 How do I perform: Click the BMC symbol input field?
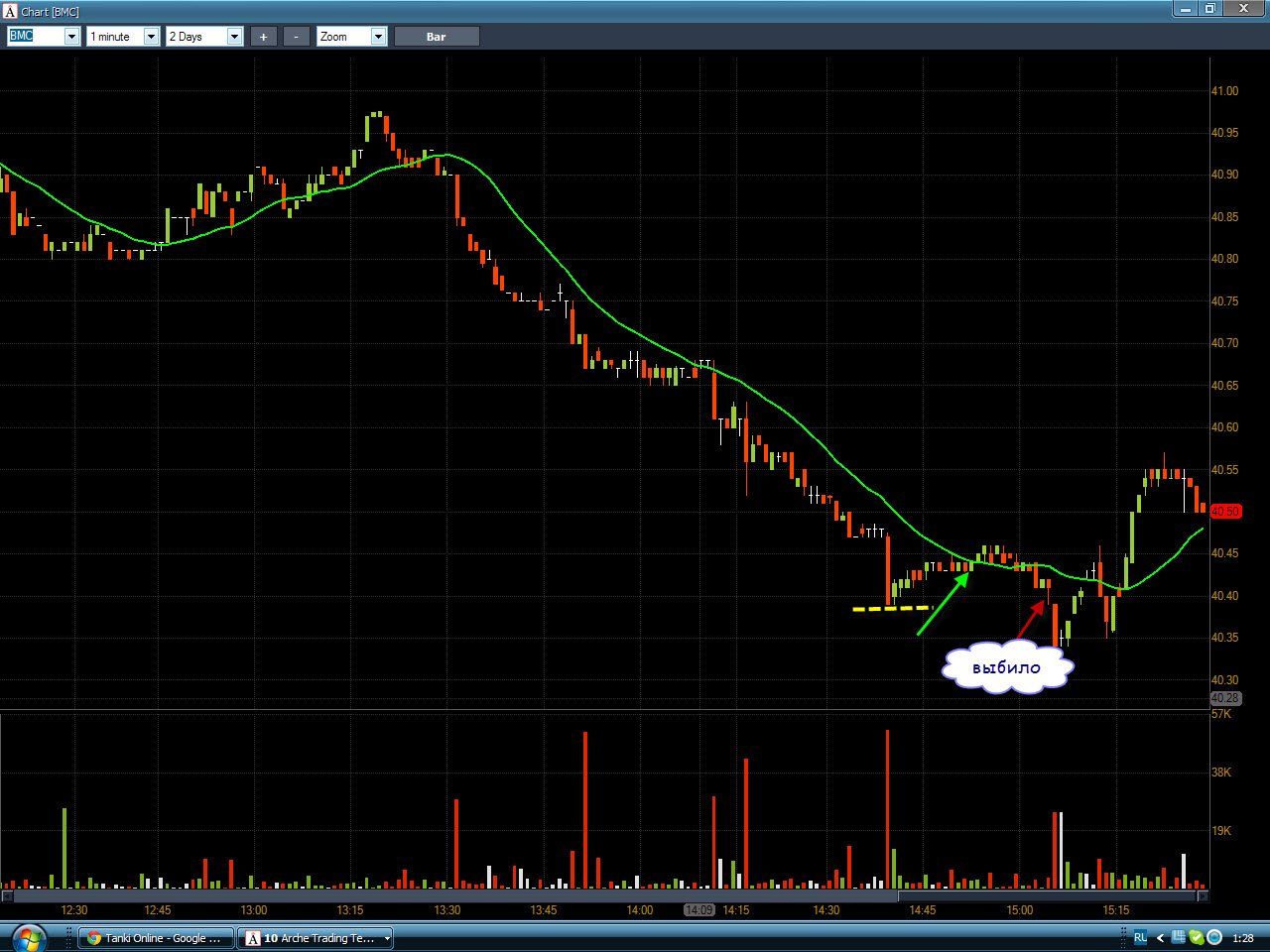[36, 37]
